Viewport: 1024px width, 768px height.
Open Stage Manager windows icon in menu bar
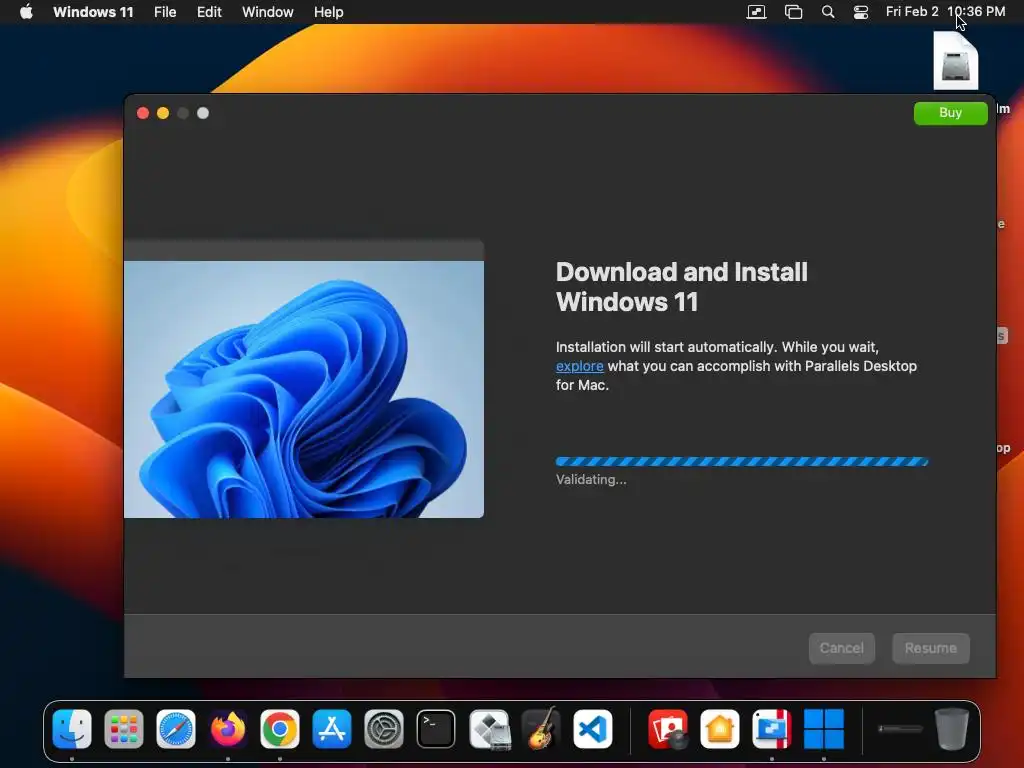tap(793, 12)
